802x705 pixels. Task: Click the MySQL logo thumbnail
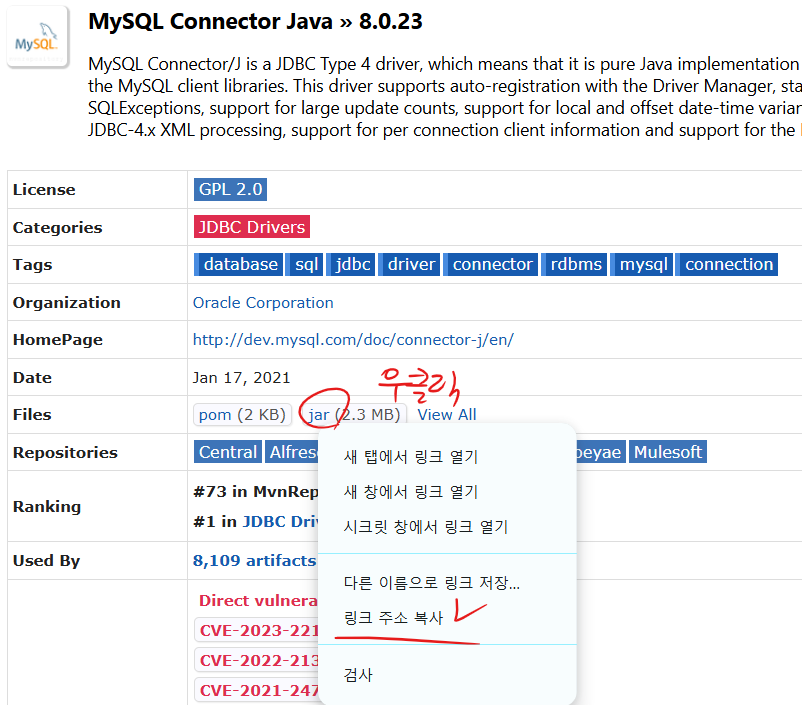(x=37, y=37)
